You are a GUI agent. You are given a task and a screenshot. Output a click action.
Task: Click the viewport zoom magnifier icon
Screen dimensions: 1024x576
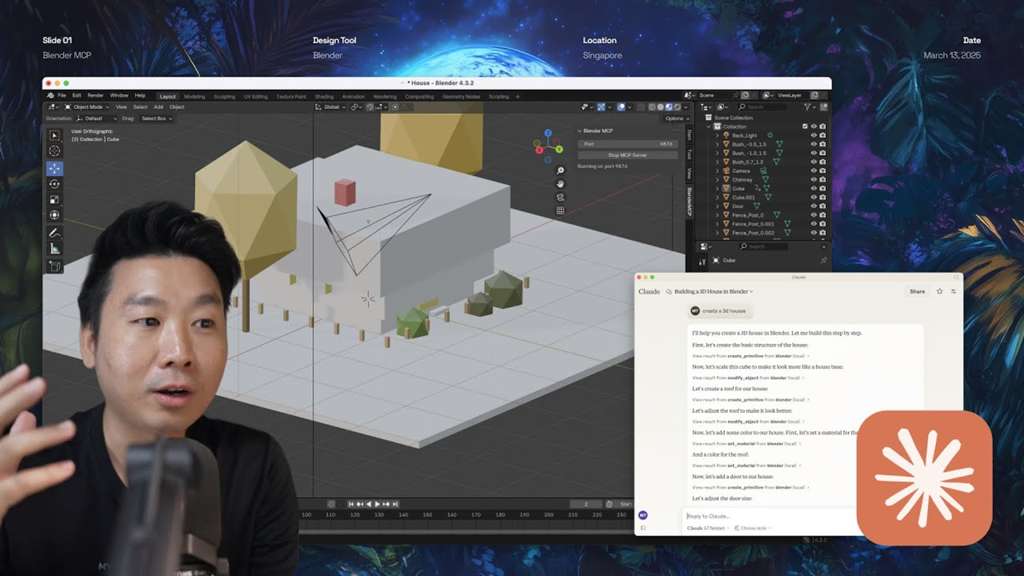tap(560, 170)
